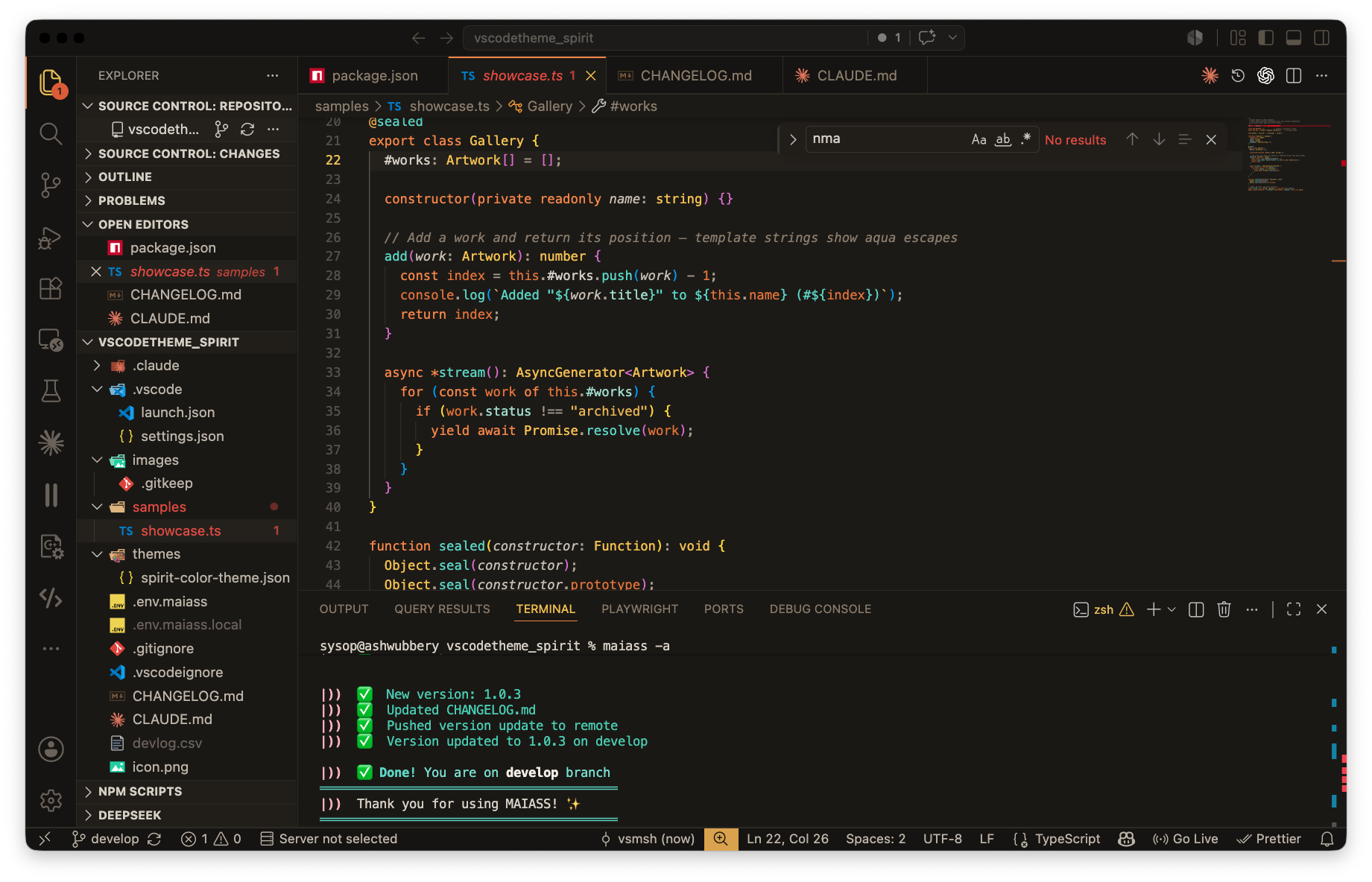Screen dimensions: 1372x882
Task: Click the ChatGPT icon in editor toolbar
Action: pyautogui.click(x=1265, y=76)
